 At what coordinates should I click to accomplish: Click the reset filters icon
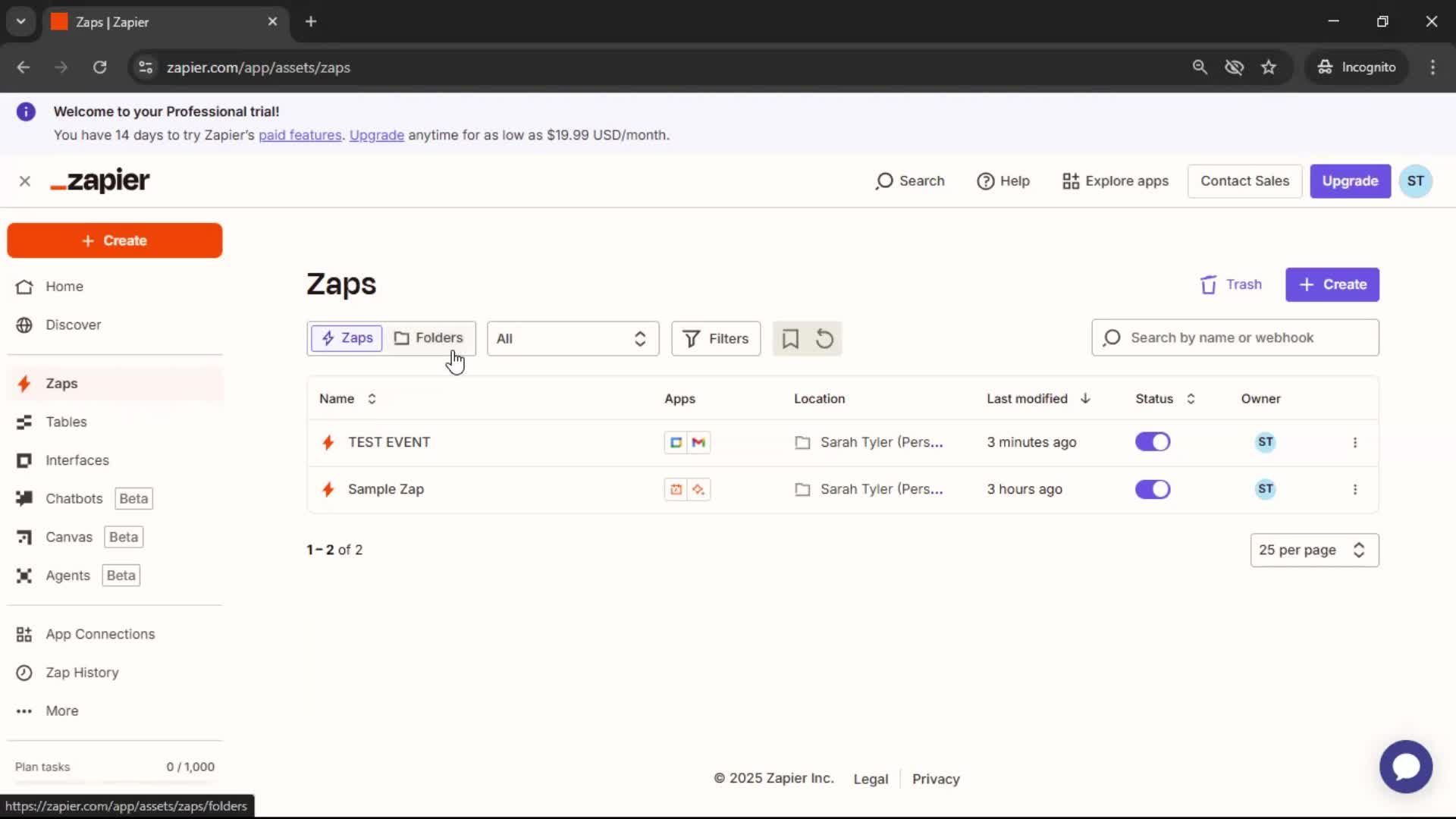pos(824,338)
